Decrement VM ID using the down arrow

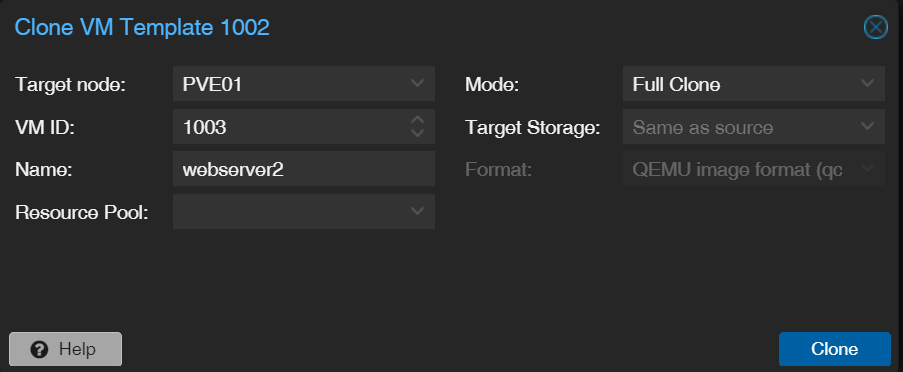pos(418,132)
